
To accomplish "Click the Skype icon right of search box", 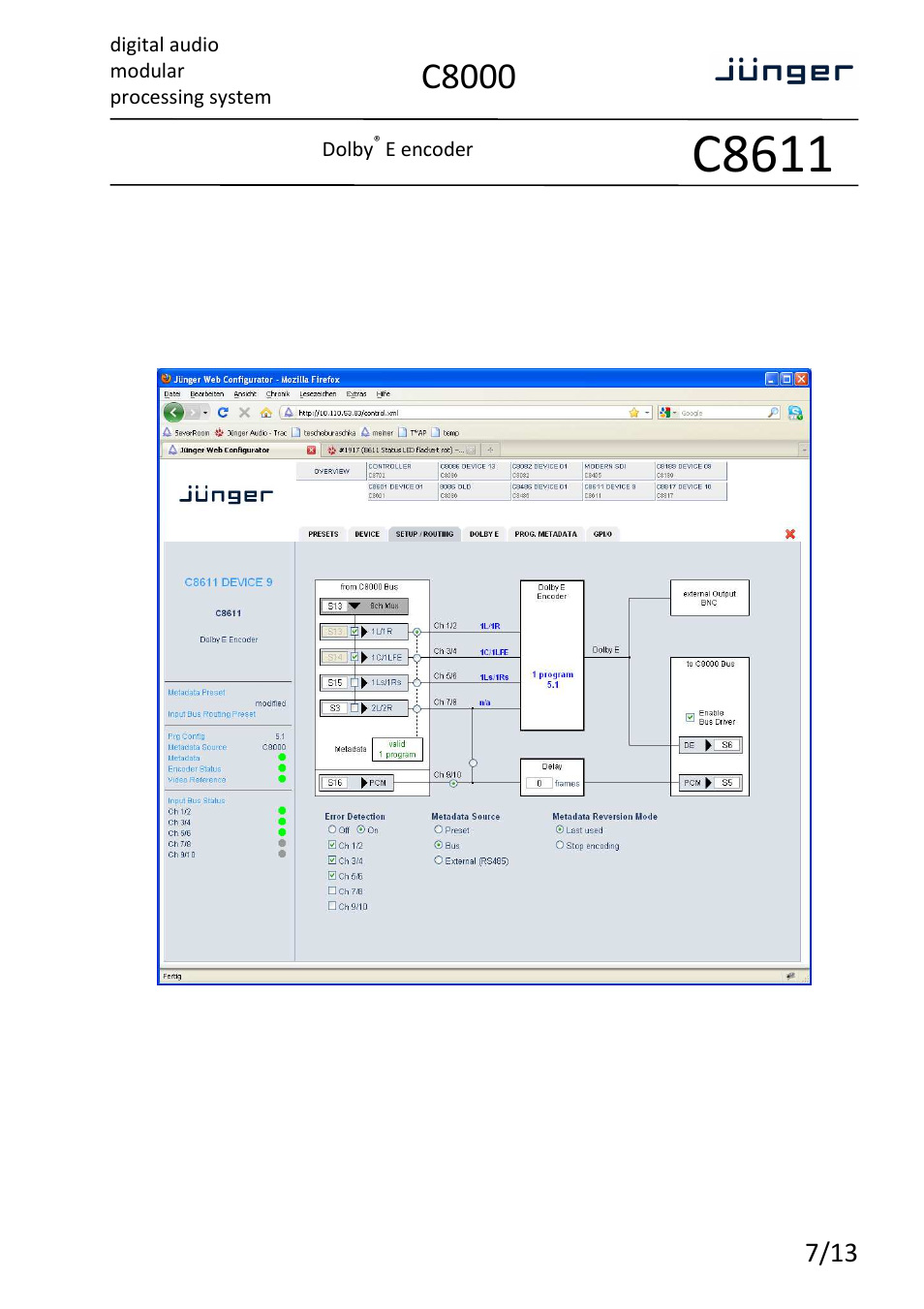I will point(795,413).
